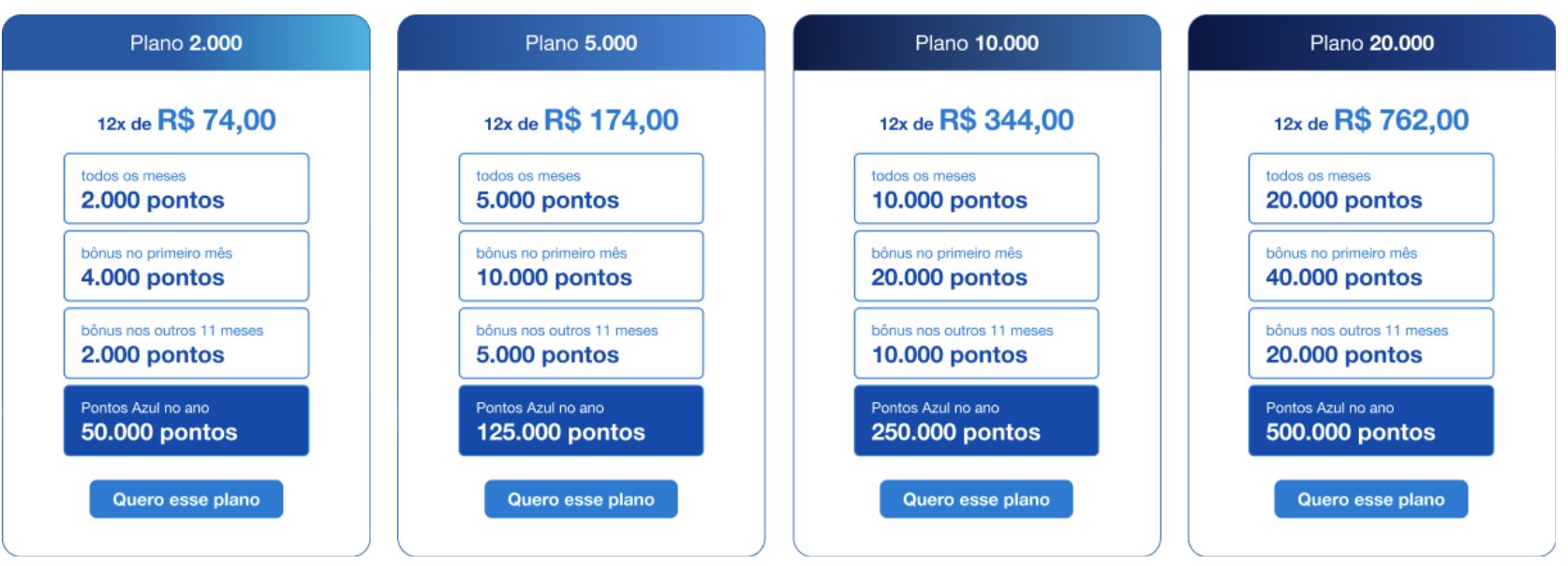Click the Plano 5.000 header

(x=581, y=43)
